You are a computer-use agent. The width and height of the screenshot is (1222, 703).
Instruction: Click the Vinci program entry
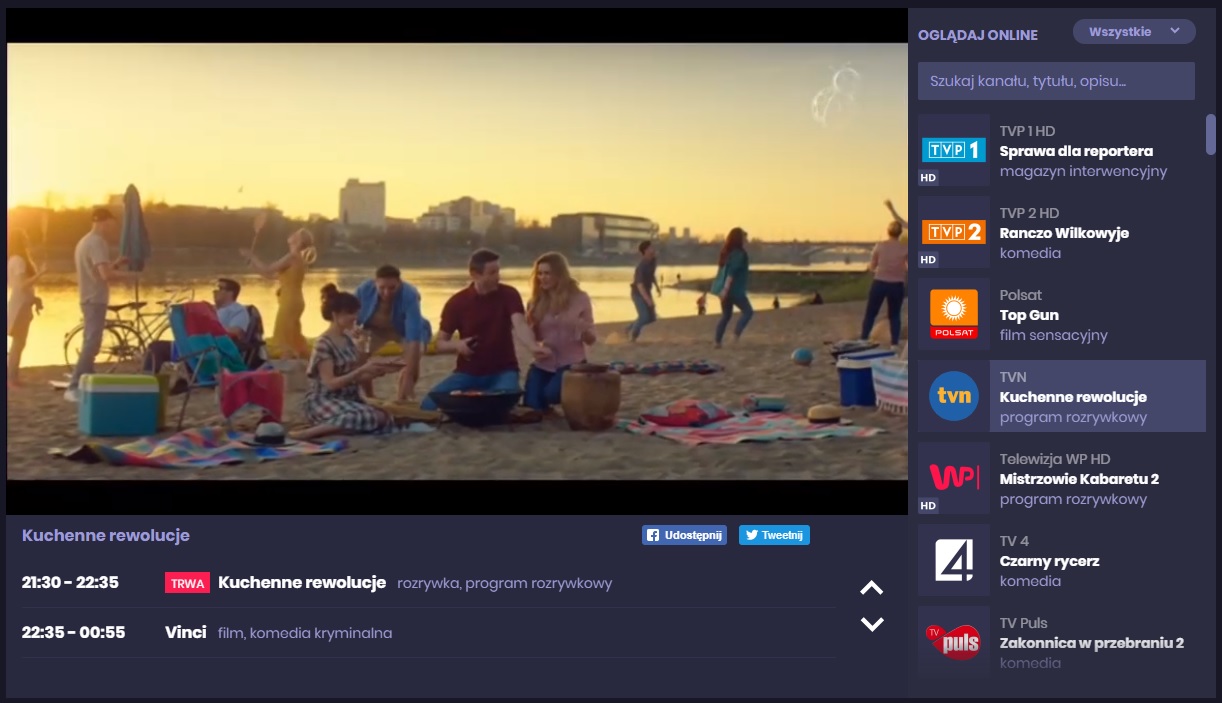[184, 633]
